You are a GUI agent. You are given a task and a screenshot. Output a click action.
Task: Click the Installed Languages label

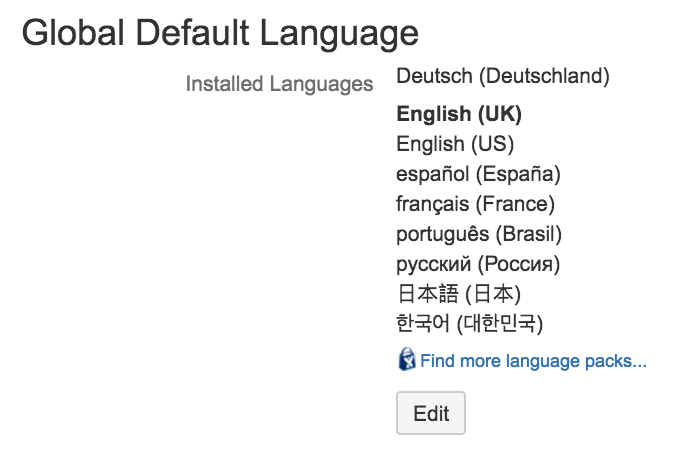[x=279, y=84]
